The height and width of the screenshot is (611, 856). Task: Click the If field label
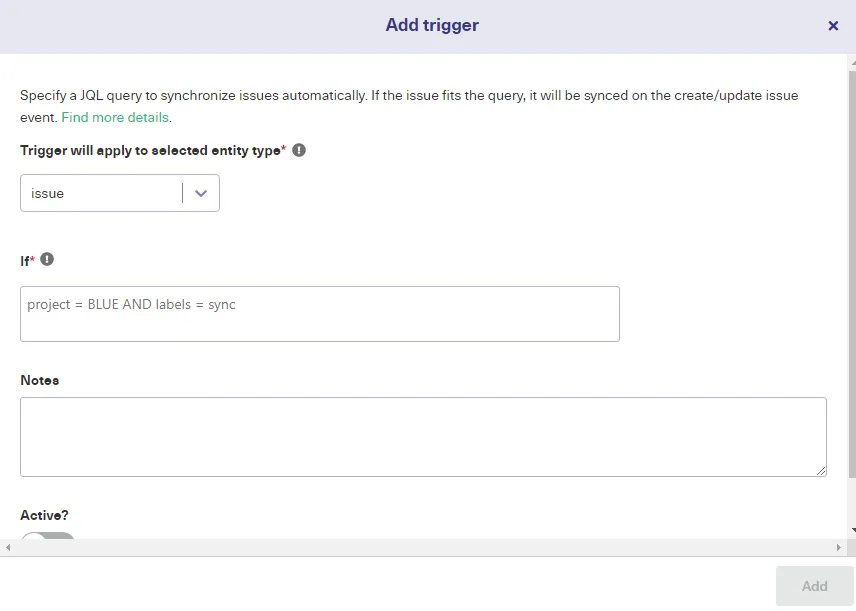25,260
